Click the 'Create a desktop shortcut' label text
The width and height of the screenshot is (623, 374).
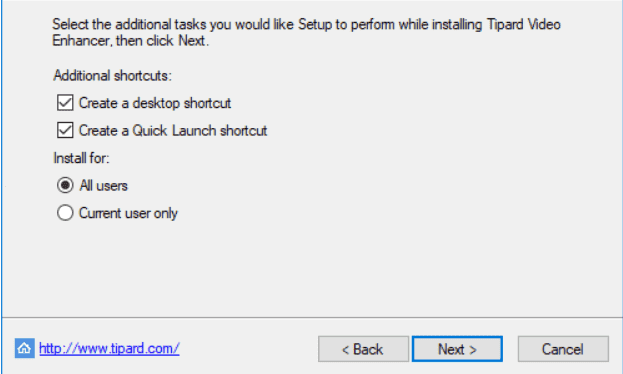[x=155, y=103]
